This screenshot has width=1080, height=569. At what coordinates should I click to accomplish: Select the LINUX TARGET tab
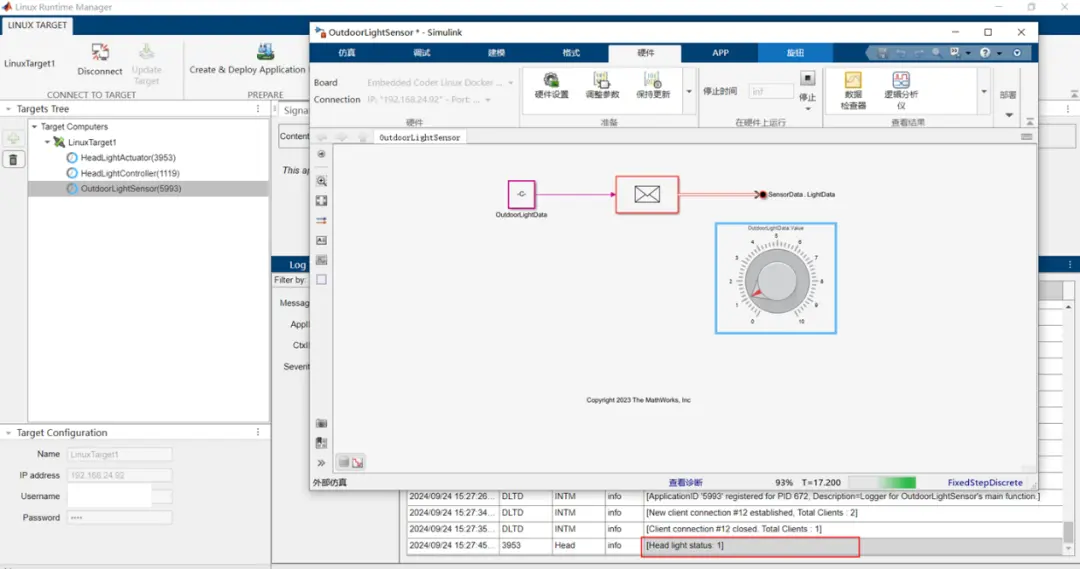coord(37,25)
